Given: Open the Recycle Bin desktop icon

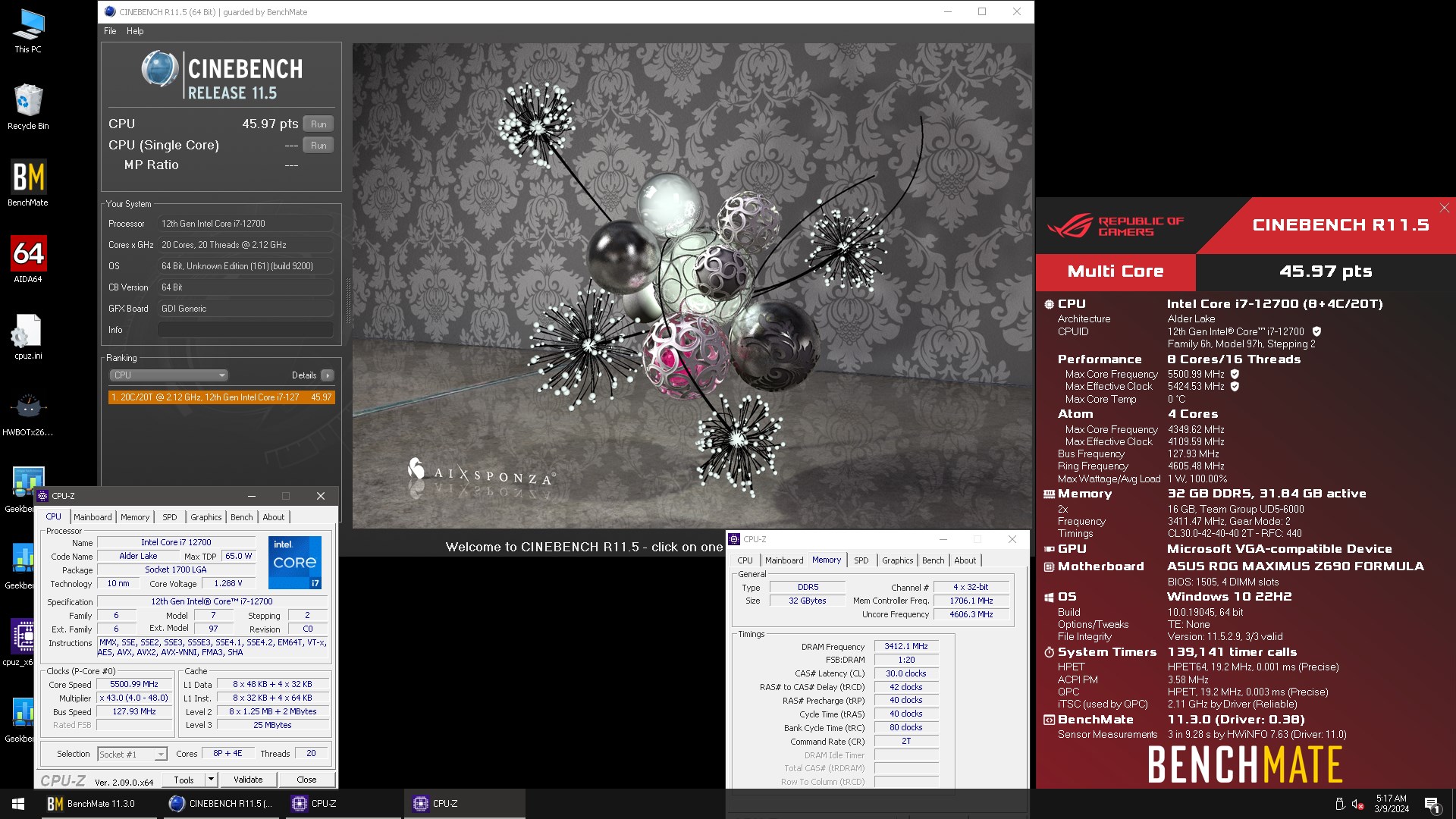Looking at the screenshot, I should (28, 107).
